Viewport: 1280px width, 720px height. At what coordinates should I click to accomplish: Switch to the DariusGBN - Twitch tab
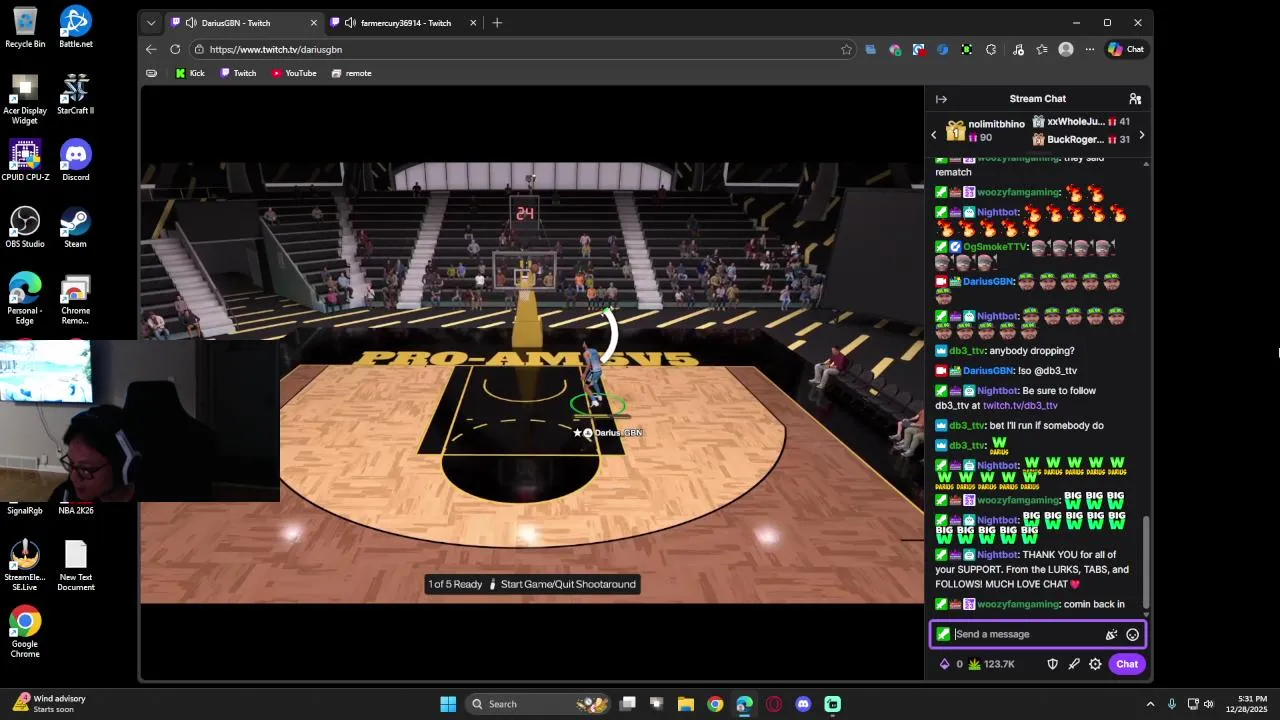pyautogui.click(x=243, y=23)
